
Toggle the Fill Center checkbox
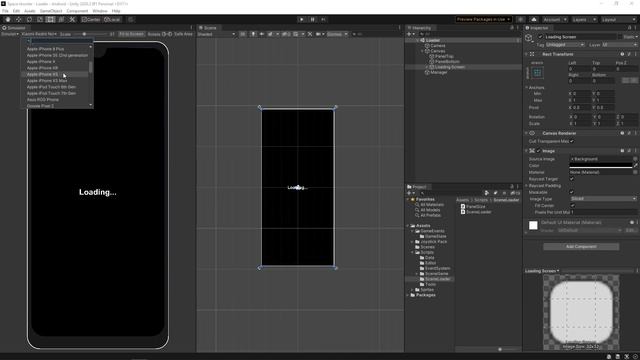572,206
